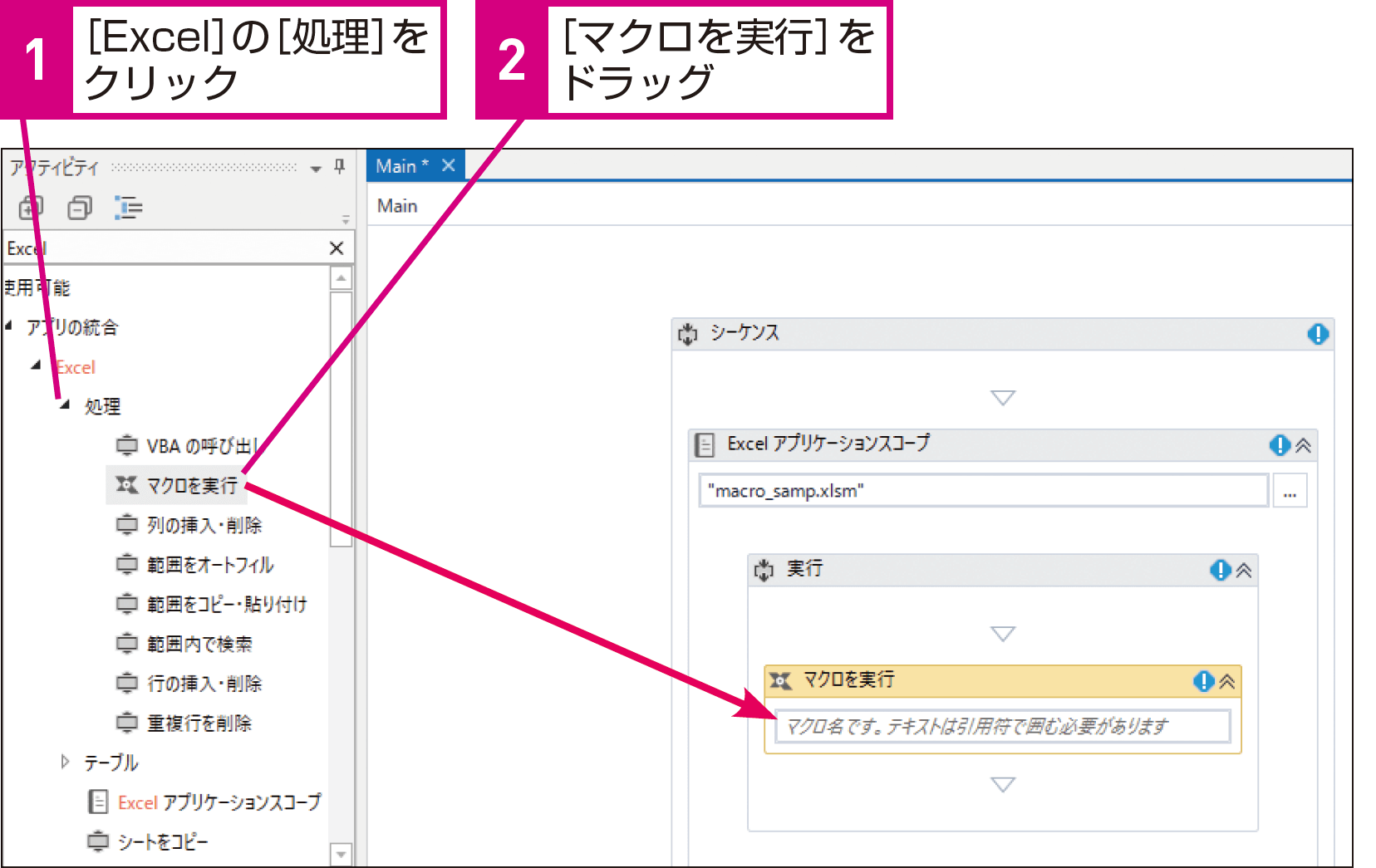Image resolution: width=1376 pixels, height=868 pixels.
Task: Select the Excel アプリケーションスコープ header in designer
Action: pyautogui.click(x=1003, y=445)
